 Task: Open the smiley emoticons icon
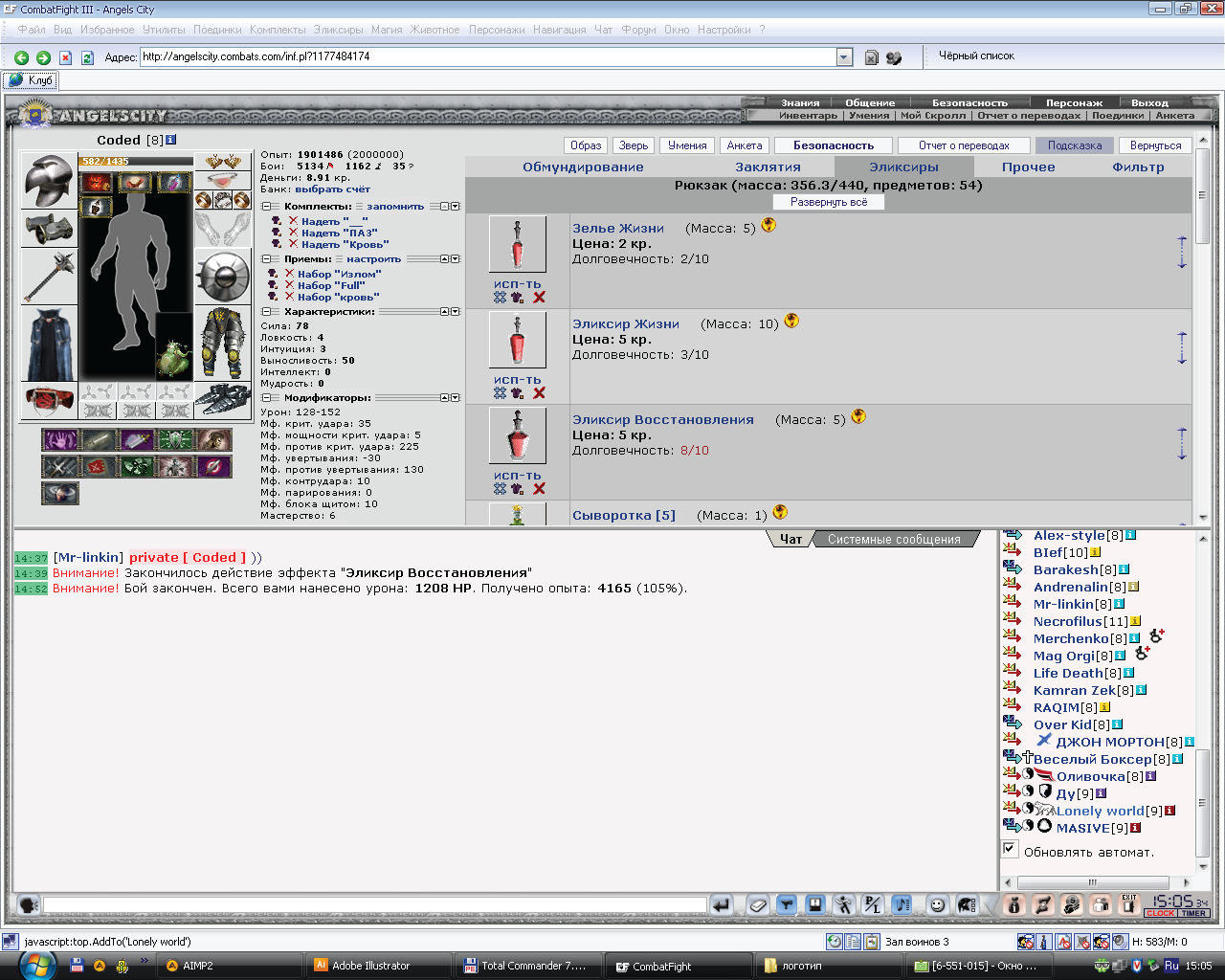tap(938, 904)
